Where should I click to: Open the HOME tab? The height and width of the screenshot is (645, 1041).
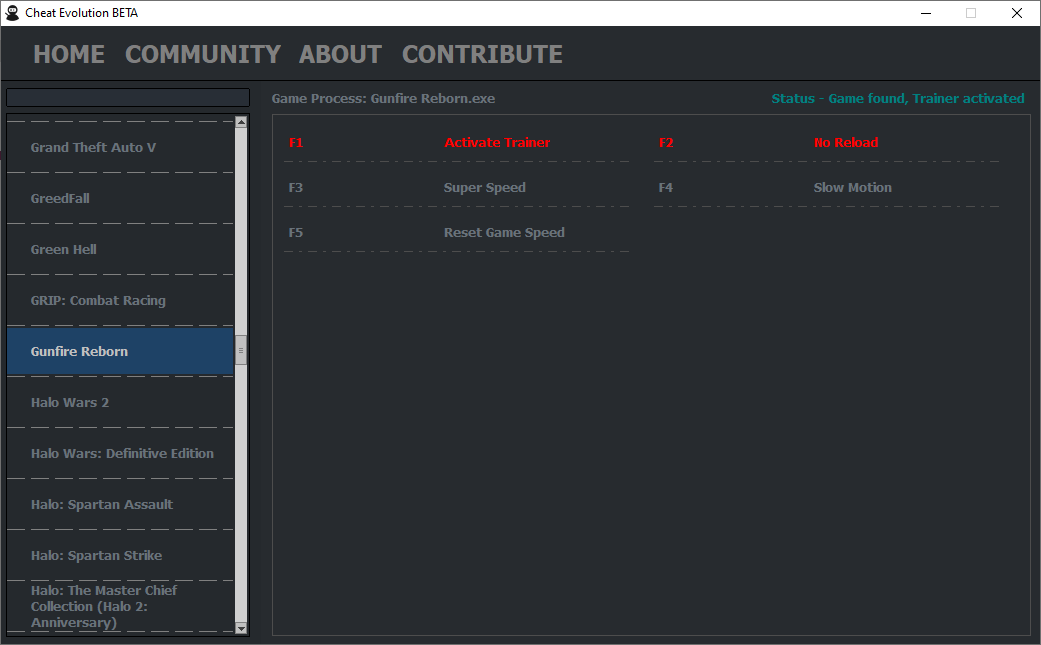(69, 54)
